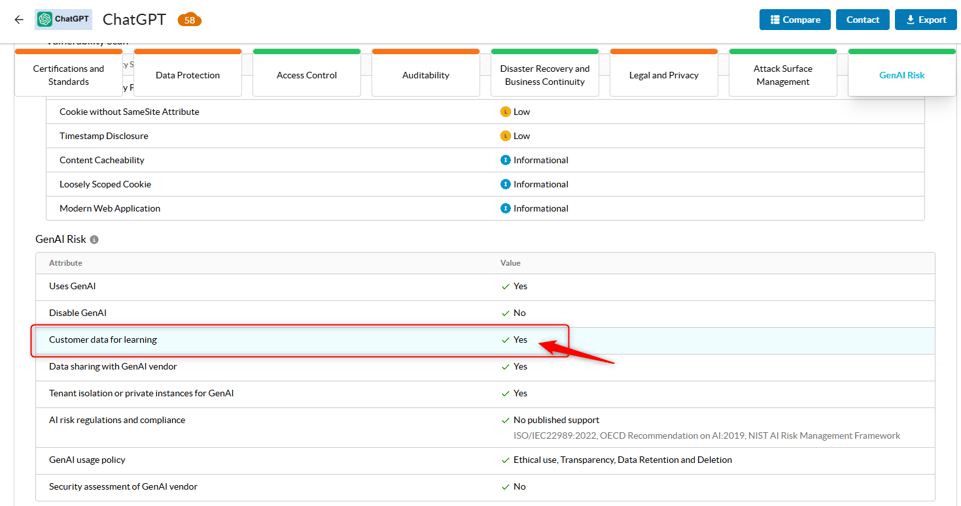
Task: Click the Low severity icon for Timestamp Disclosure
Action: click(505, 136)
